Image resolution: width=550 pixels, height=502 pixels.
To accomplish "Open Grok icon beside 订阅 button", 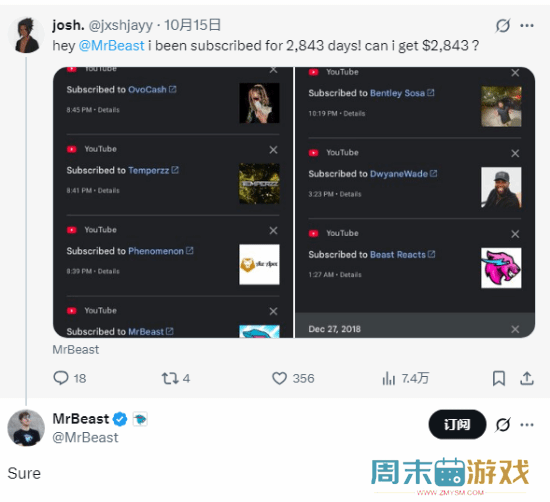I will tap(503, 425).
